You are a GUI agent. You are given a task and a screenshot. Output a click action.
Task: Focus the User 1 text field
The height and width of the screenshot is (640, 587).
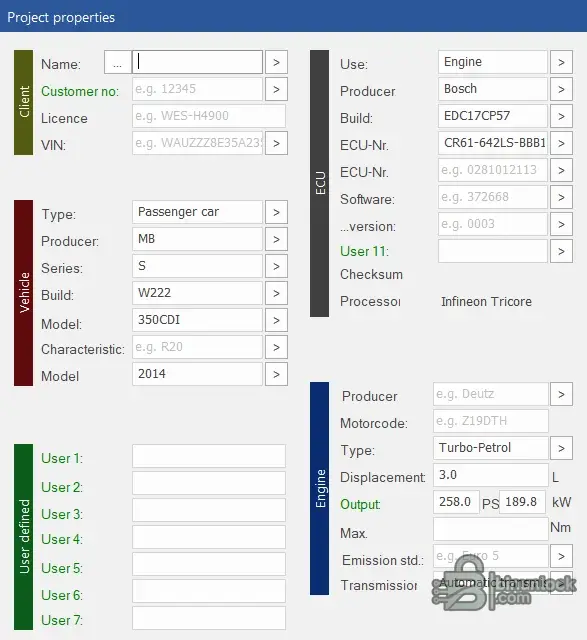pyautogui.click(x=209, y=456)
